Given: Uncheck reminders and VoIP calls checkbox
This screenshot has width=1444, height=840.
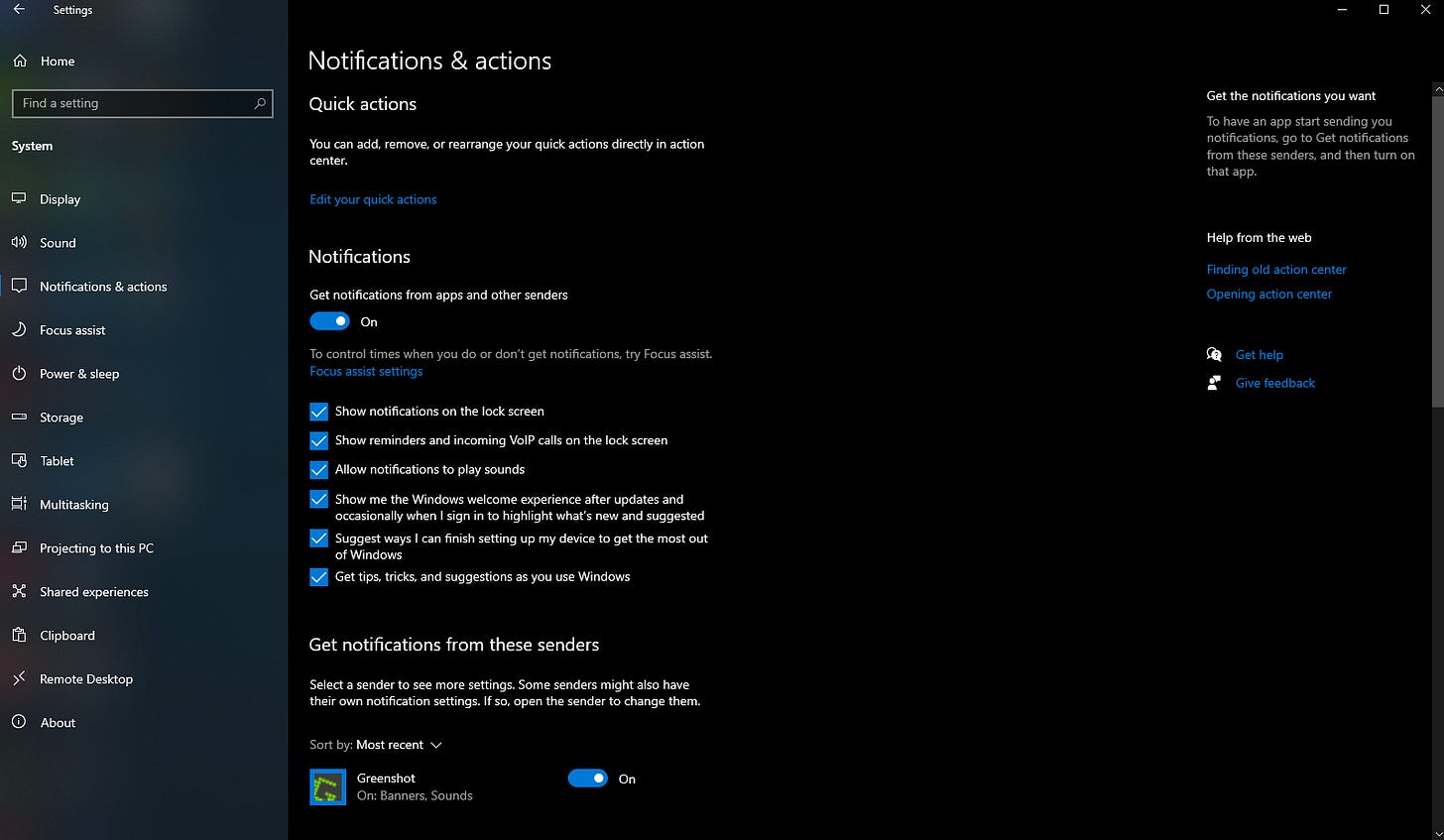Looking at the screenshot, I should [x=318, y=440].
